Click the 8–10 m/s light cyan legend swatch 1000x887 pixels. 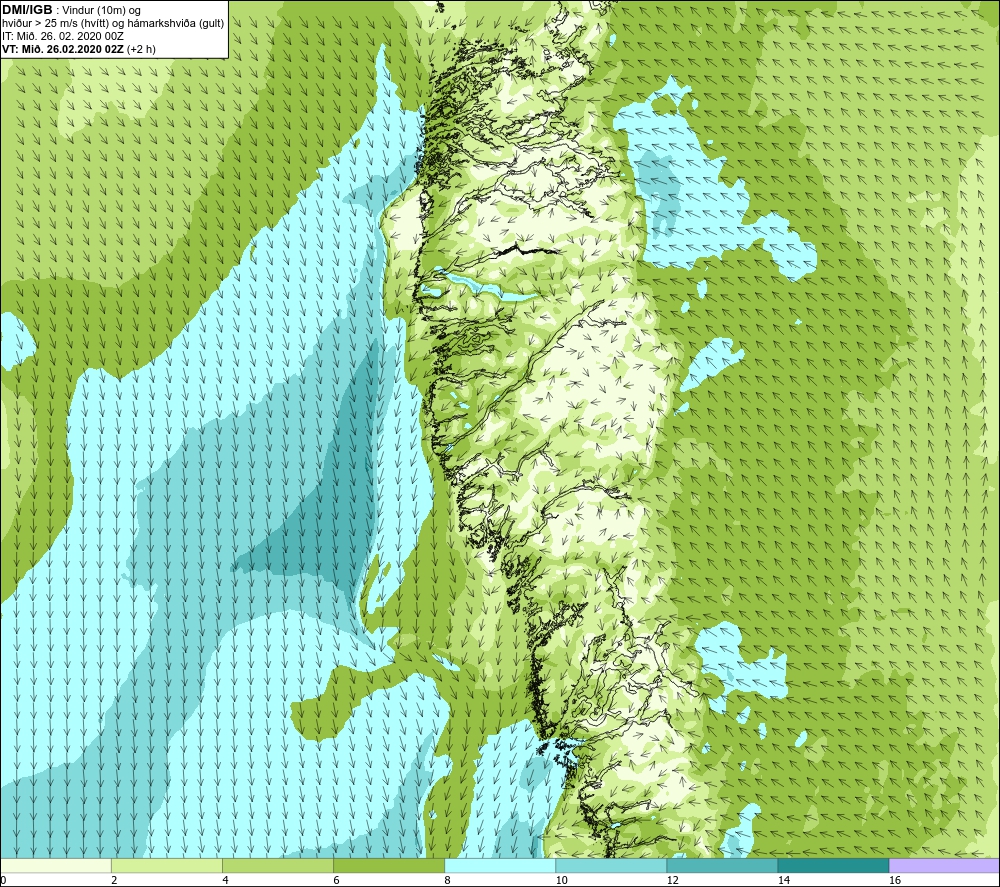coord(500,866)
